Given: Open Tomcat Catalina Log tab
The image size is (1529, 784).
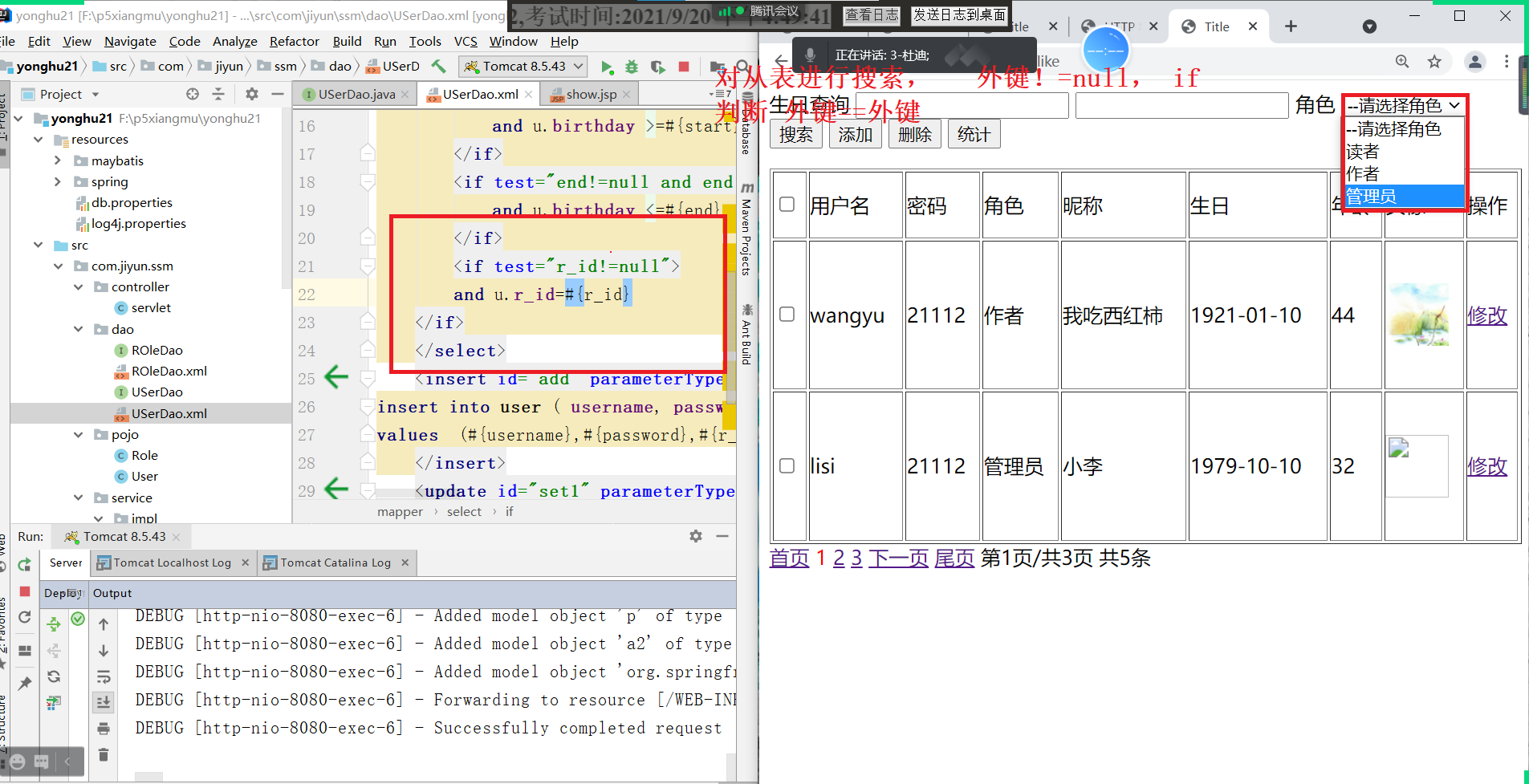Looking at the screenshot, I should click(x=335, y=563).
